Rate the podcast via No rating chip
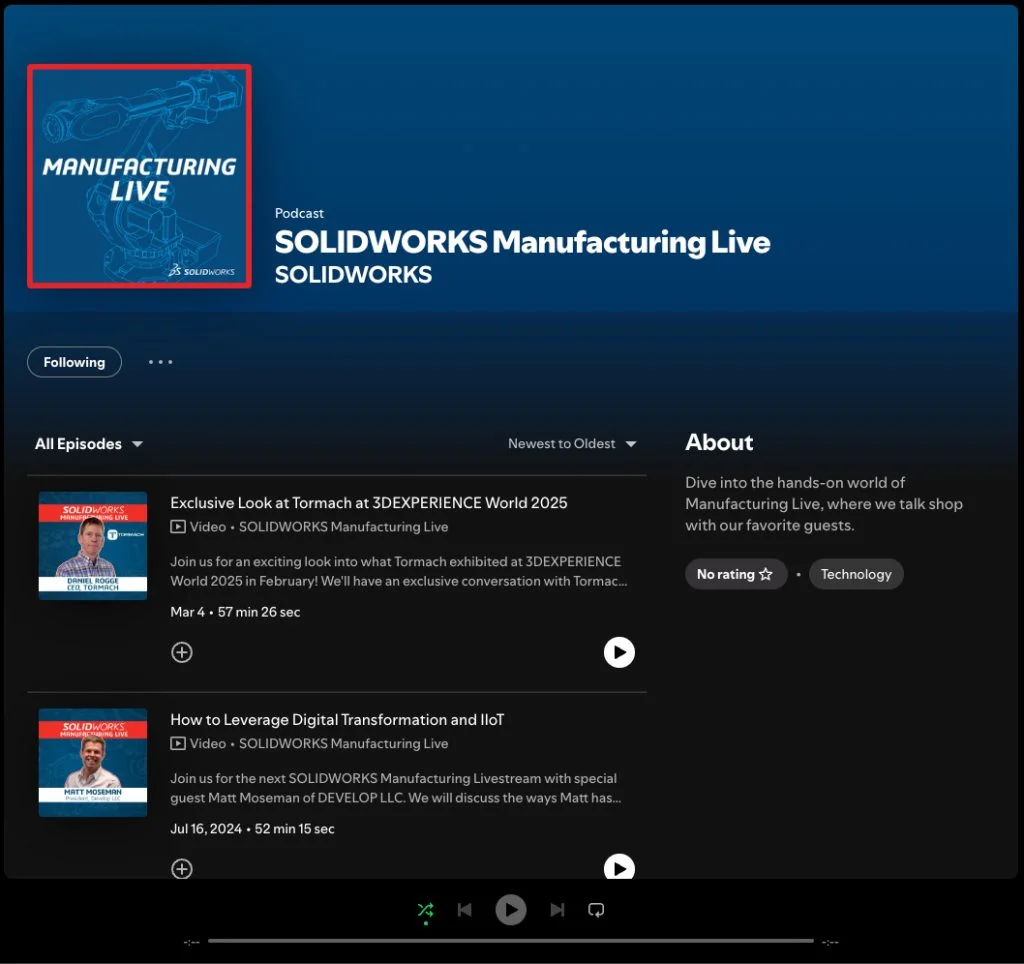Image resolution: width=1024 pixels, height=964 pixels. (x=735, y=574)
